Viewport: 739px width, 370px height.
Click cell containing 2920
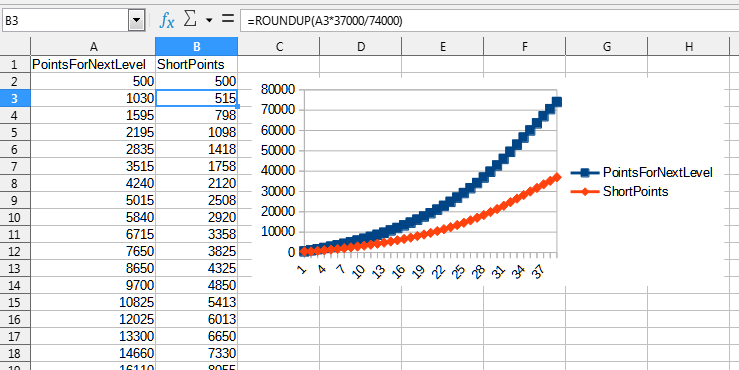[197, 217]
